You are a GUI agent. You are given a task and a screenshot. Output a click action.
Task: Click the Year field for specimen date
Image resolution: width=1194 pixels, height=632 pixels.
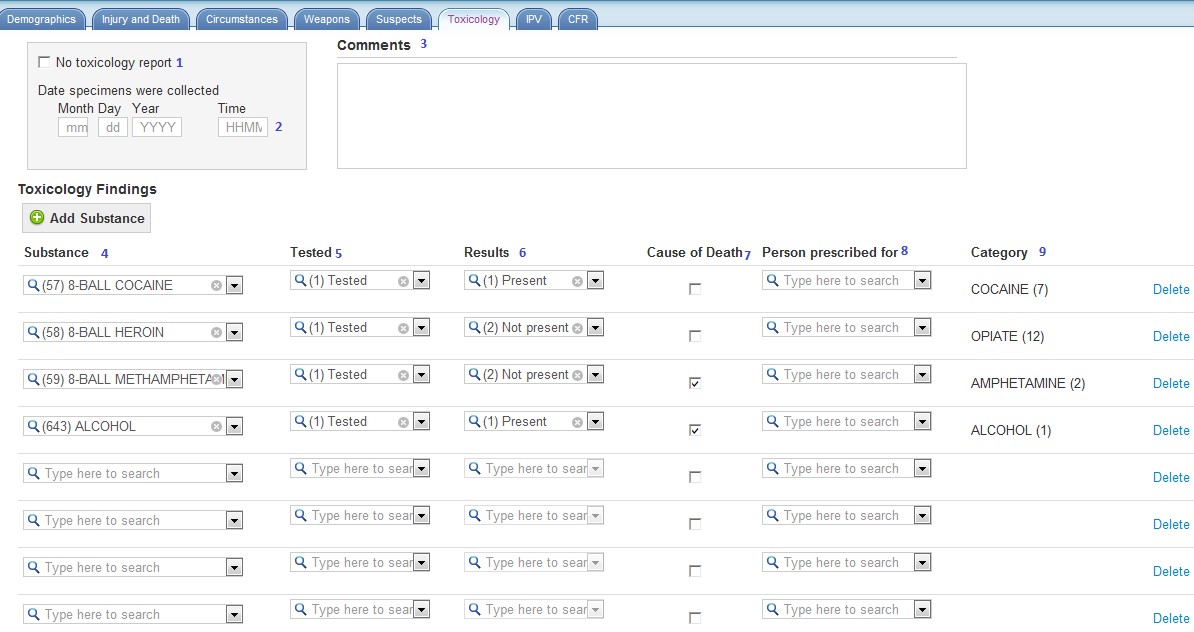click(x=157, y=128)
